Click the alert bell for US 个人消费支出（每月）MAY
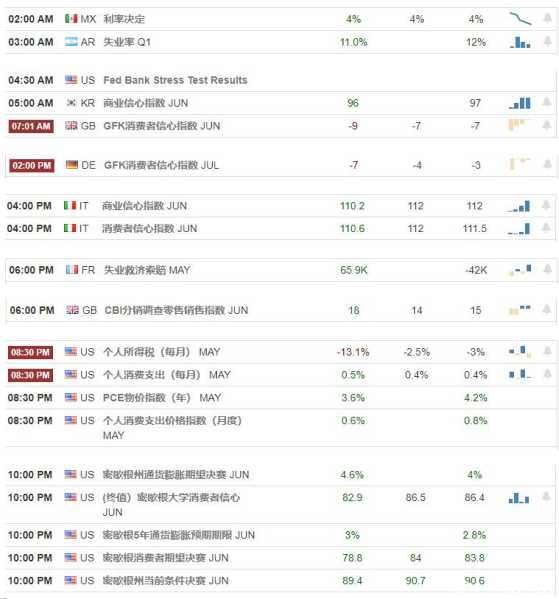The height and width of the screenshot is (599, 559). click(x=548, y=374)
